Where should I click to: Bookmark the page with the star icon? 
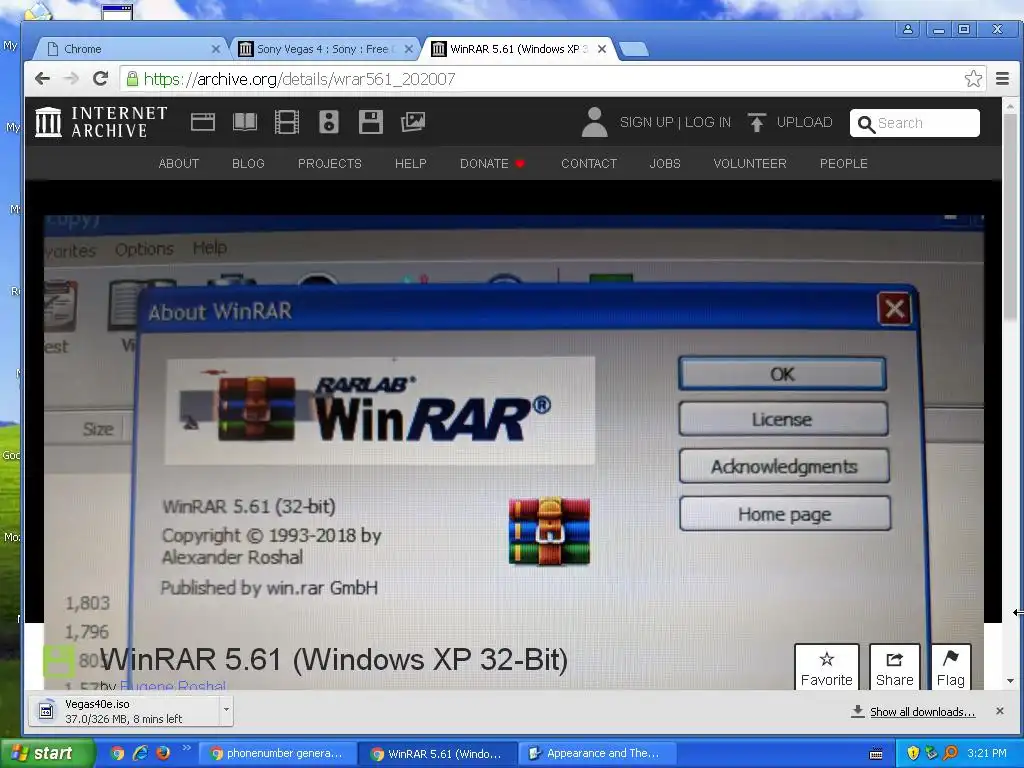(973, 79)
